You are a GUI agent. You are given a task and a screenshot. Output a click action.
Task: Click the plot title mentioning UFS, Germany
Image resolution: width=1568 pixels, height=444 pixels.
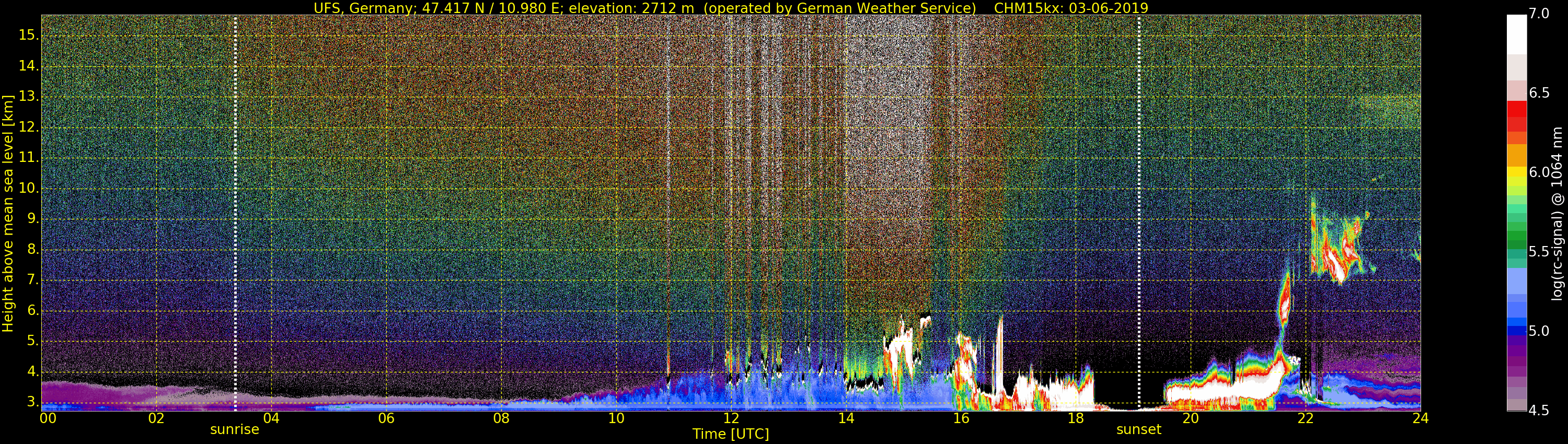click(731, 8)
